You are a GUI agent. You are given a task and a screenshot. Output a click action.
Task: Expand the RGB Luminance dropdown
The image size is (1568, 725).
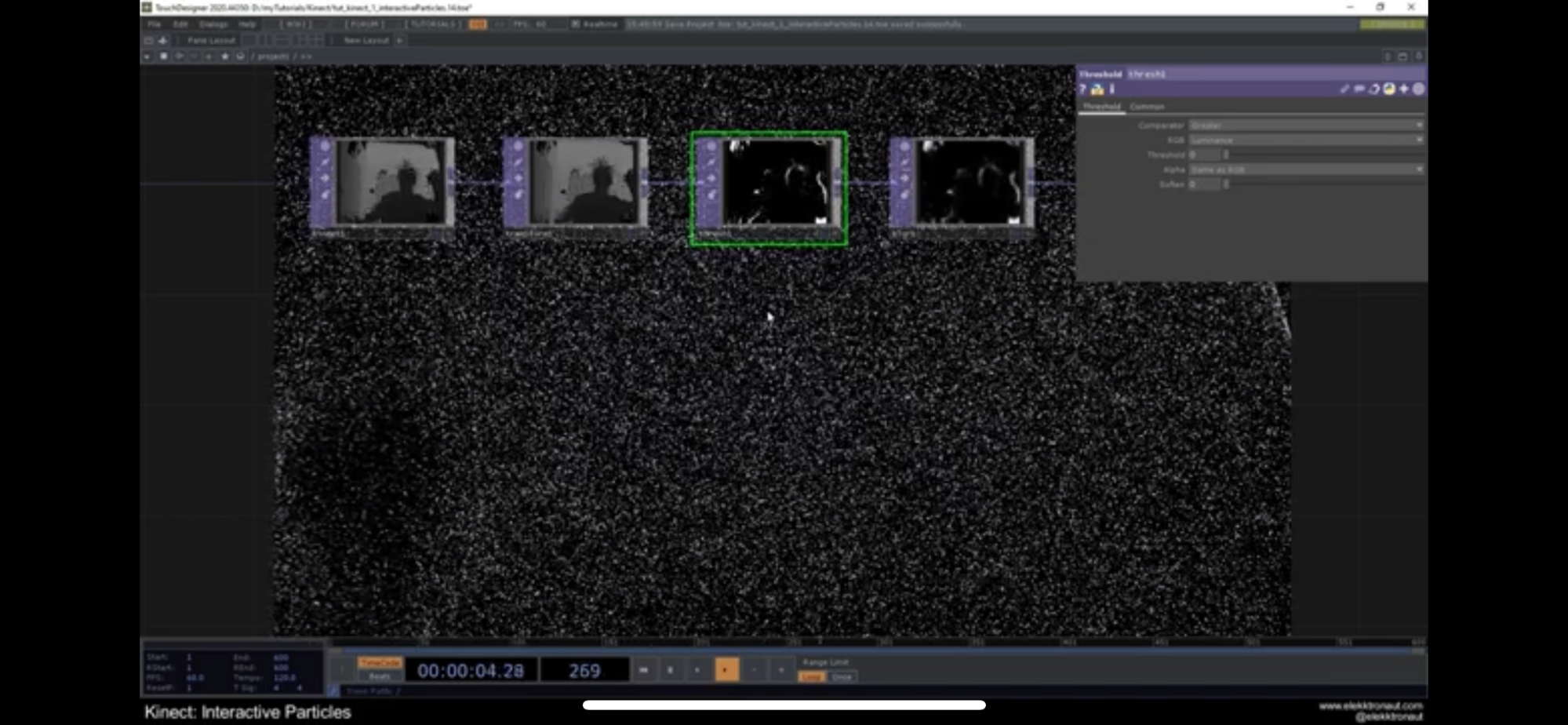pyautogui.click(x=1305, y=140)
